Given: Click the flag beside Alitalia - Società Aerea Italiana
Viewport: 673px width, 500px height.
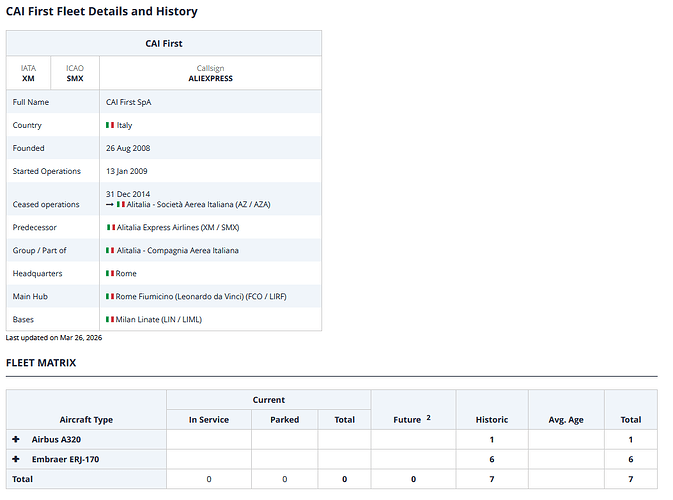Looking at the screenshot, I should pyautogui.click(x=121, y=204).
